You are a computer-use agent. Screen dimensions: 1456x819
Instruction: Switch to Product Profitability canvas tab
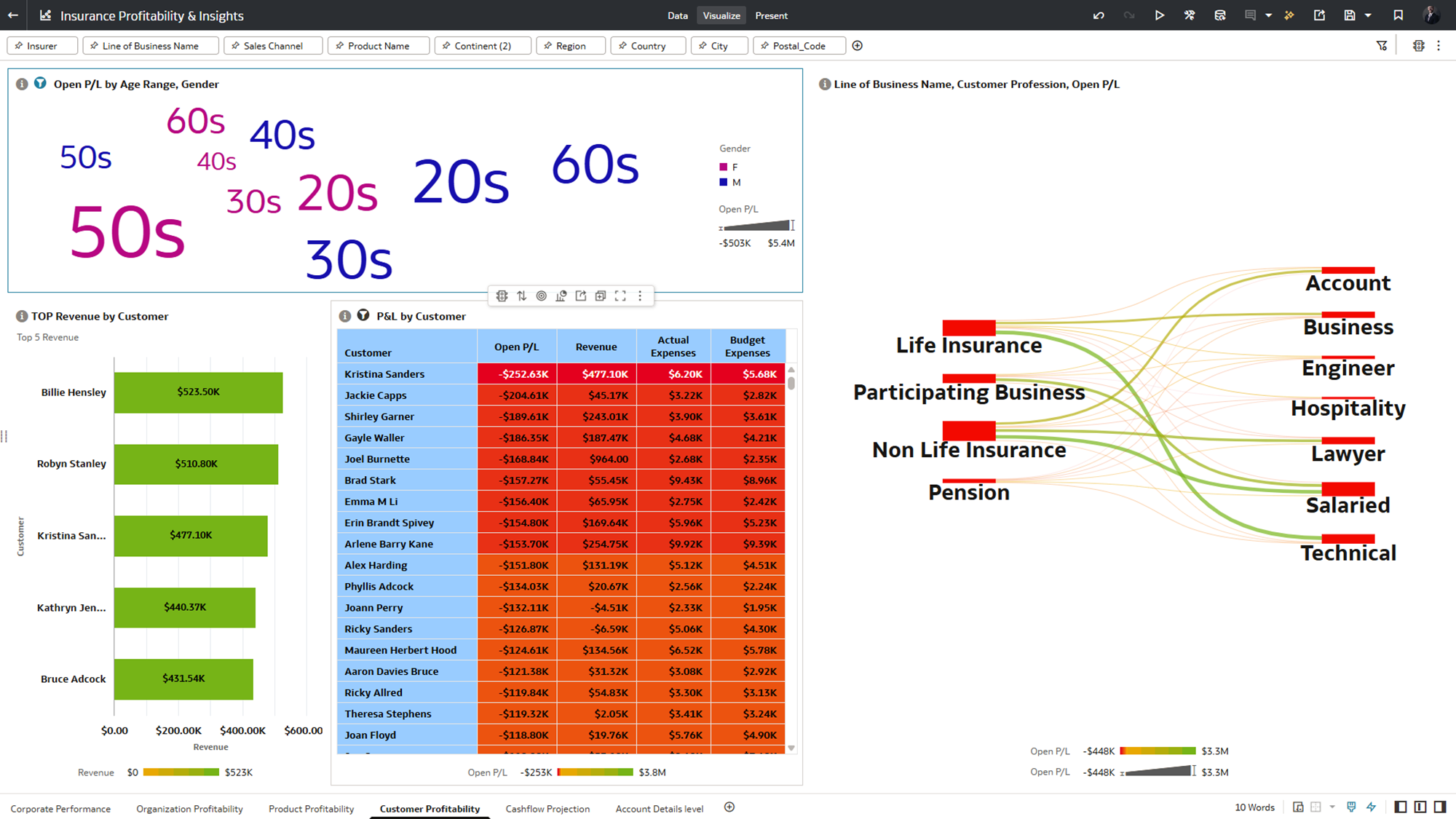[311, 809]
